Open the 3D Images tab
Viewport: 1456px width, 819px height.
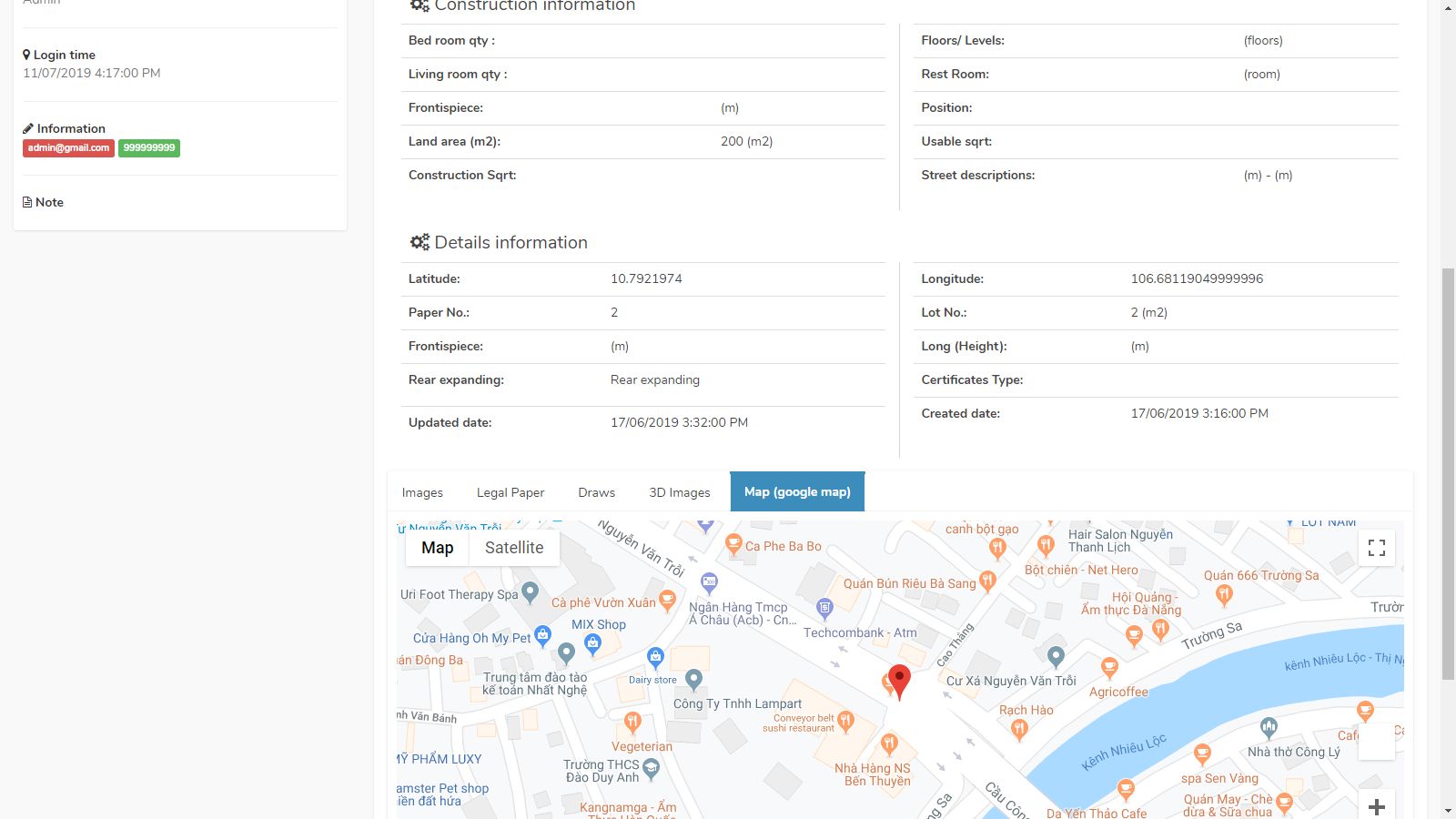[679, 492]
